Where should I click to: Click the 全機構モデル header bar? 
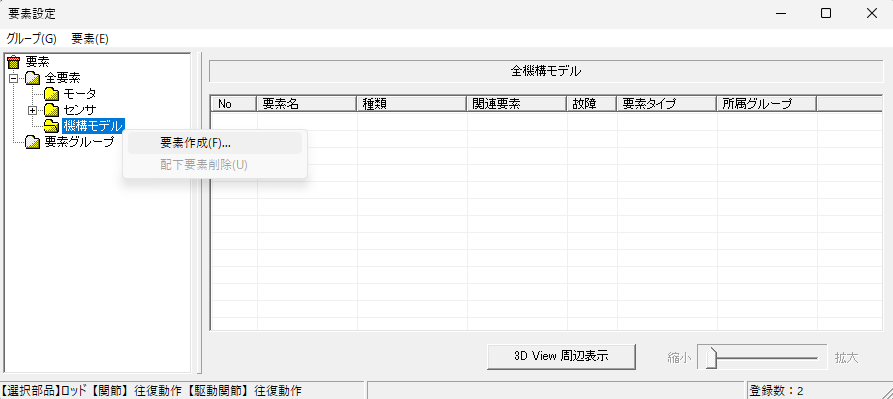point(546,72)
